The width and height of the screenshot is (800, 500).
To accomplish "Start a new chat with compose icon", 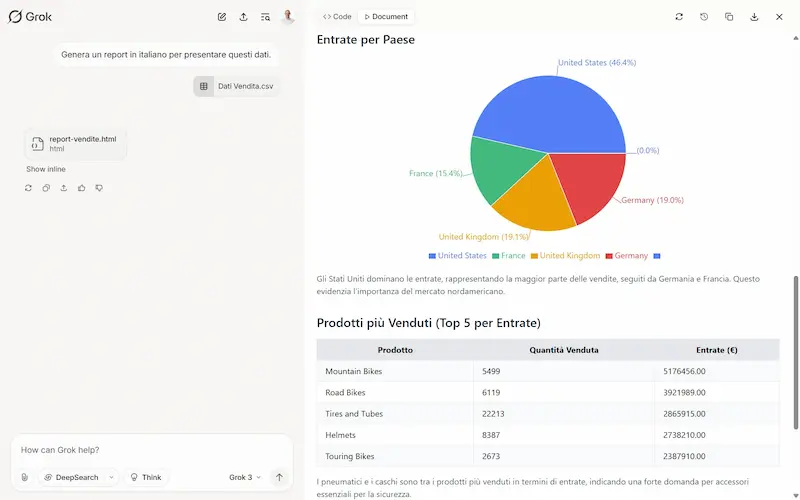I will coord(222,17).
